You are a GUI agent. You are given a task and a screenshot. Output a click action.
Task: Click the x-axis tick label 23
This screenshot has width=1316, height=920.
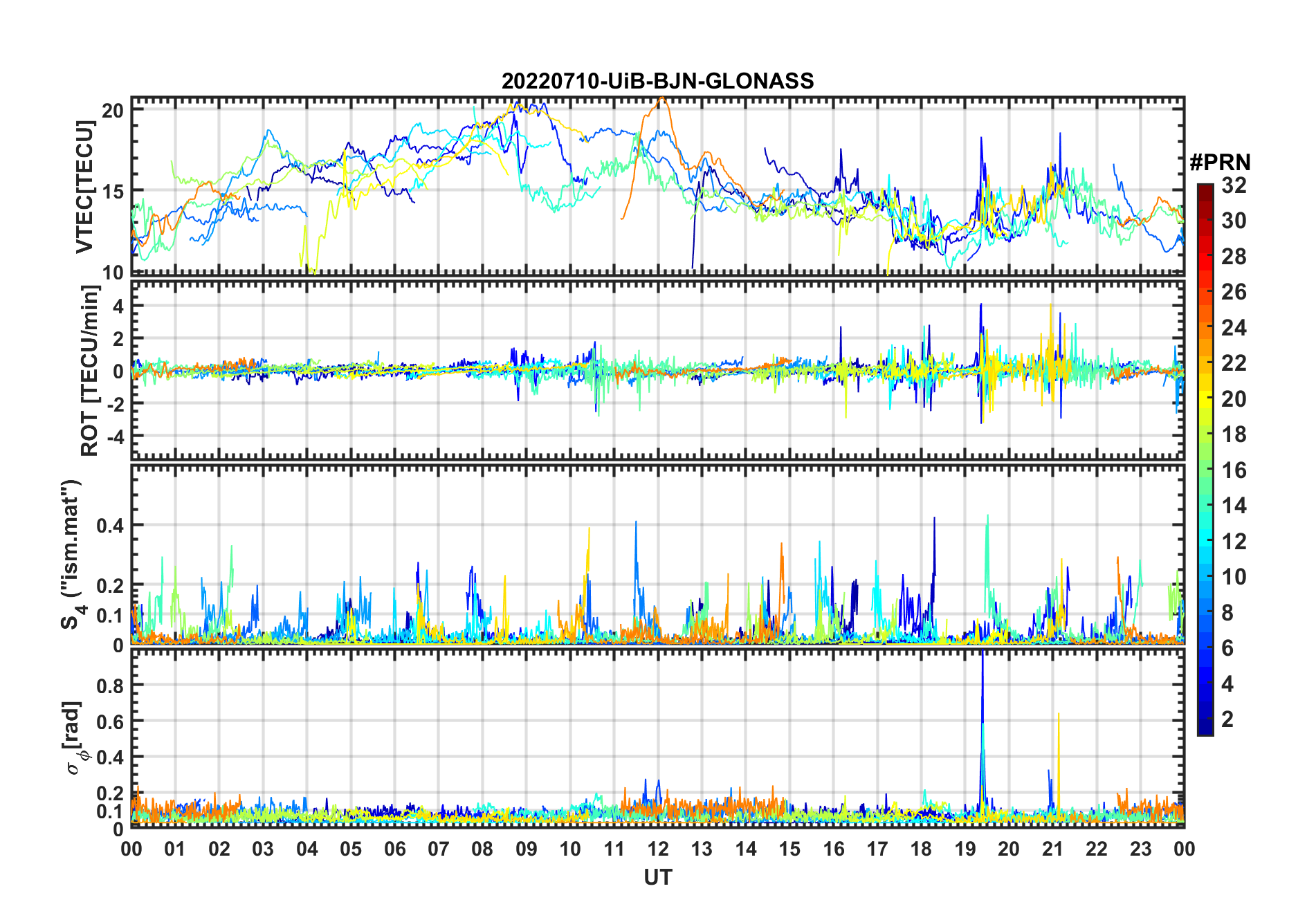click(1140, 849)
